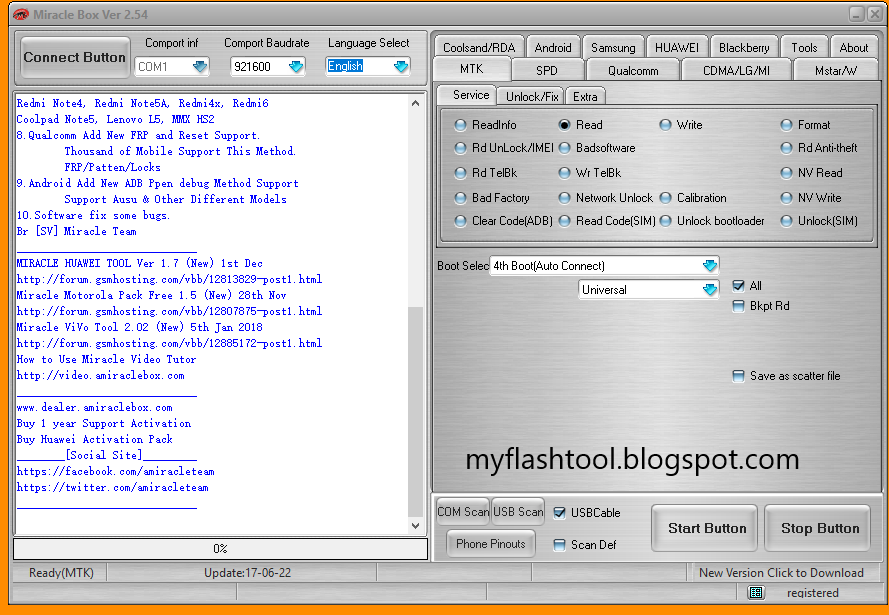Viewport: 889px width, 615px height.
Task: Select the Read radio option
Action: tap(581, 125)
